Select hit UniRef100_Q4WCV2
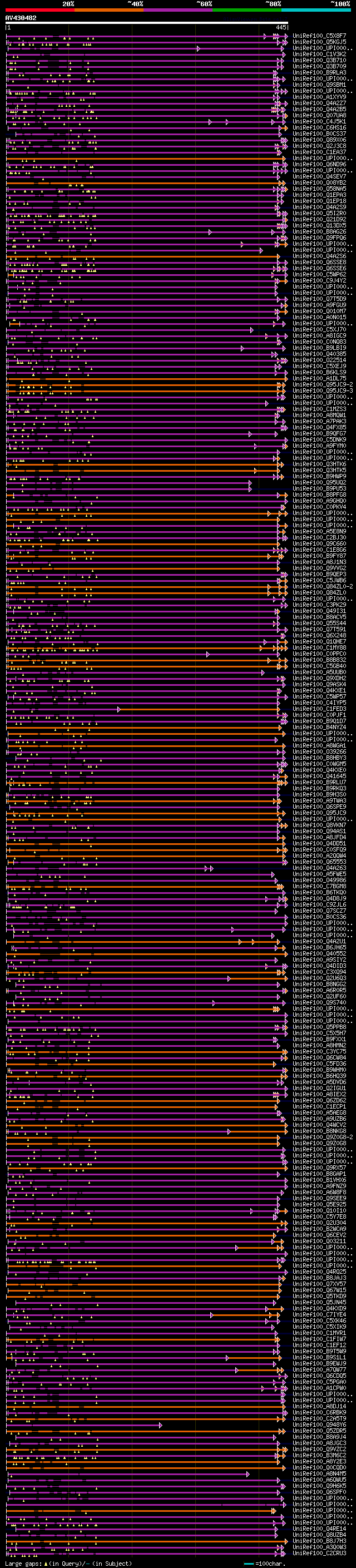This screenshot has width=356, height=1568. coord(319,1125)
